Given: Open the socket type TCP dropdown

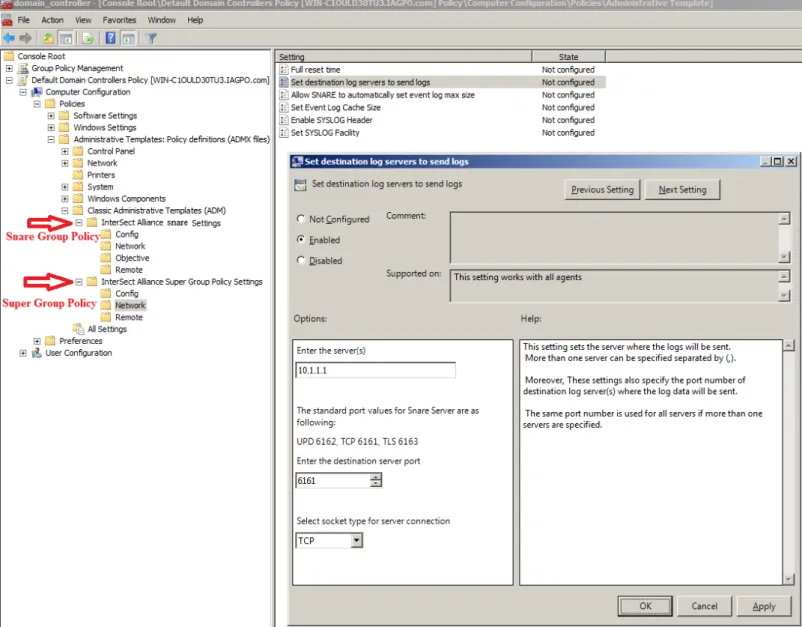Looking at the screenshot, I should [357, 541].
